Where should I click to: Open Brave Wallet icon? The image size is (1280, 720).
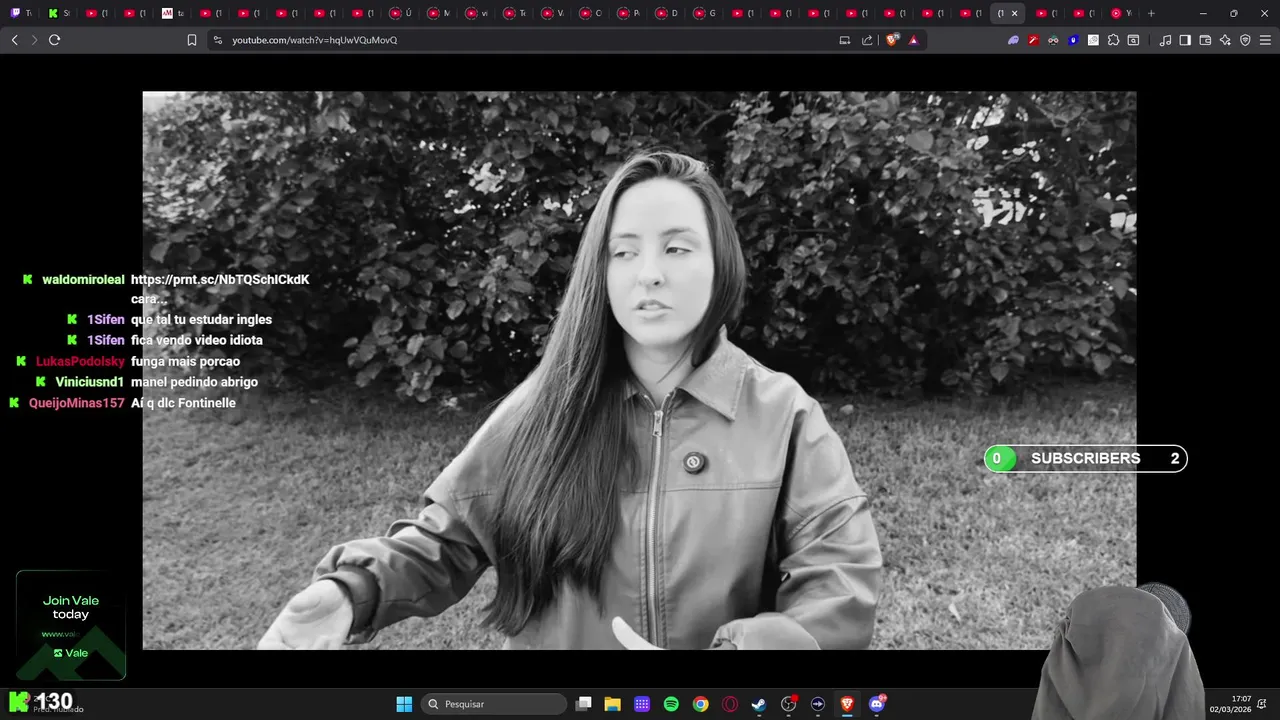1205,40
